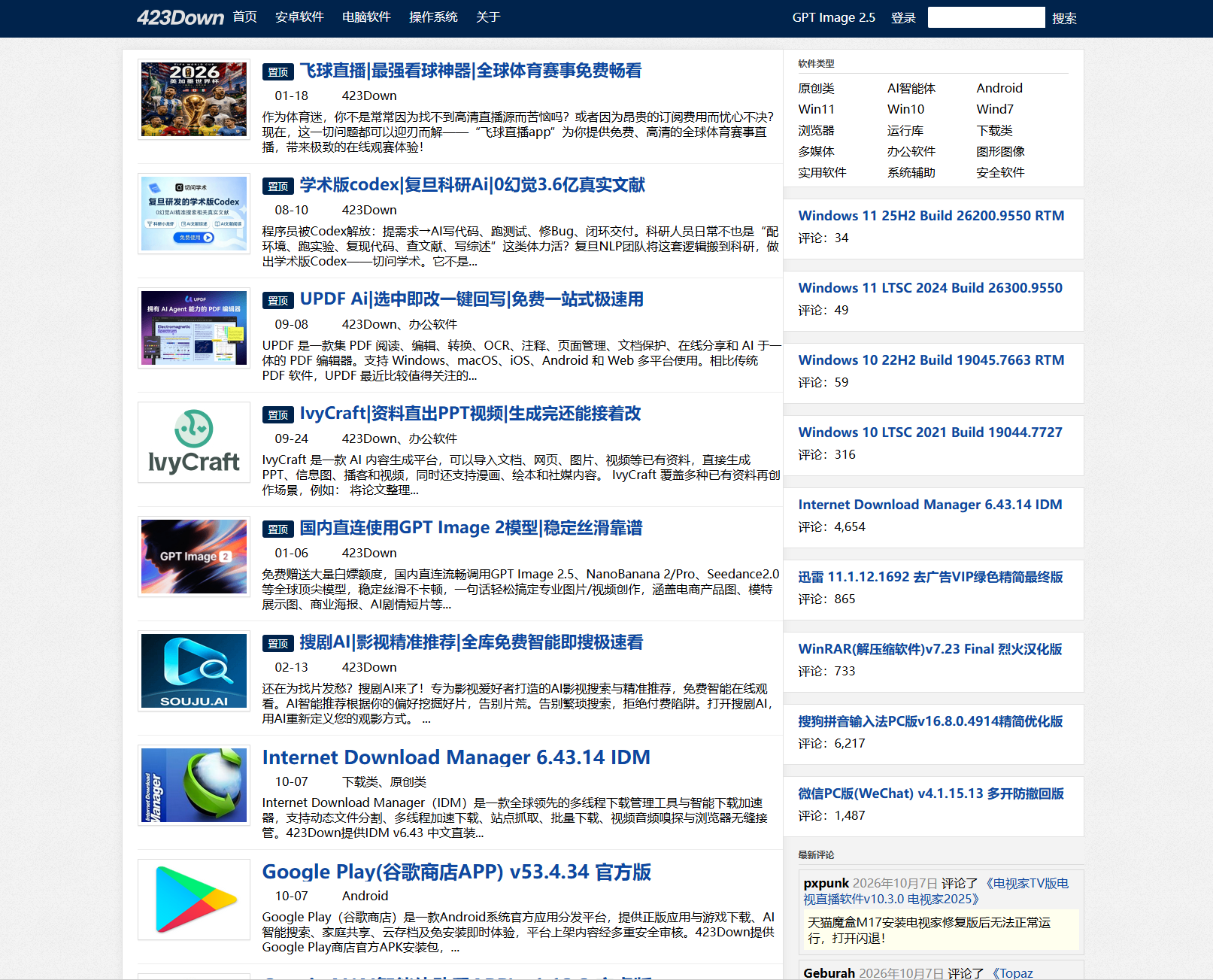Select the Win11 software category
The width and height of the screenshot is (1213, 980).
[x=816, y=109]
